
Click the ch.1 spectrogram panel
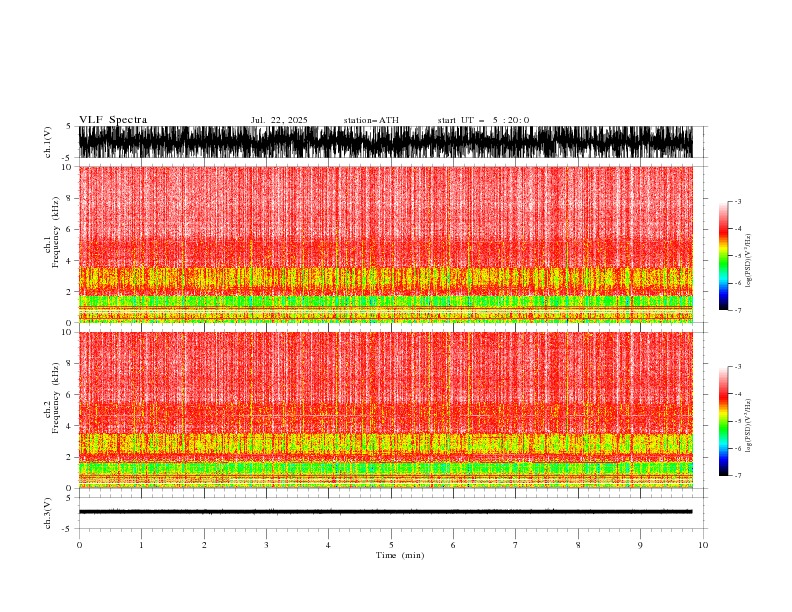[x=386, y=244]
